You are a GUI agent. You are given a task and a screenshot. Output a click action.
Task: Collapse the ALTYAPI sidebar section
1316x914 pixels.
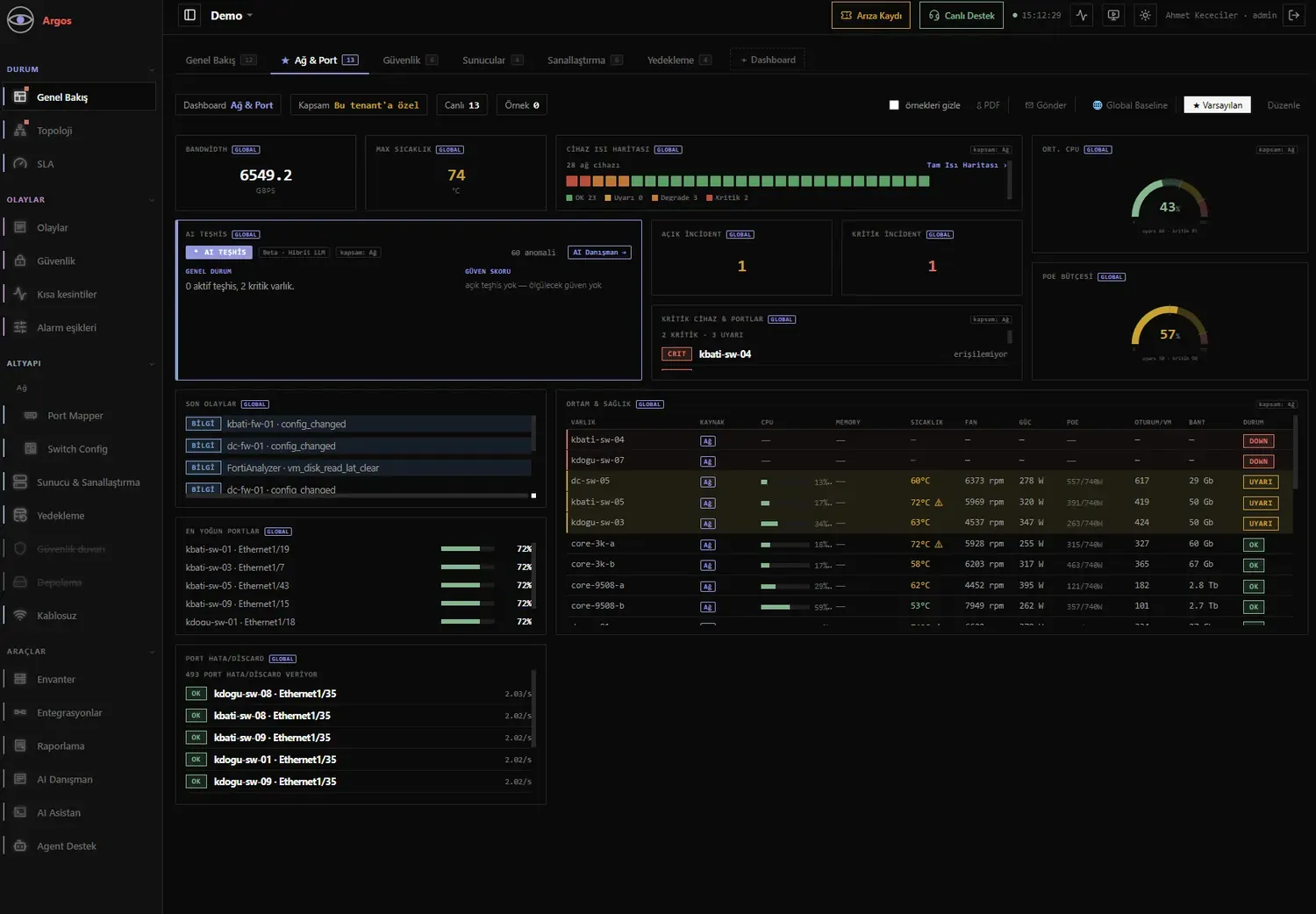pos(152,363)
